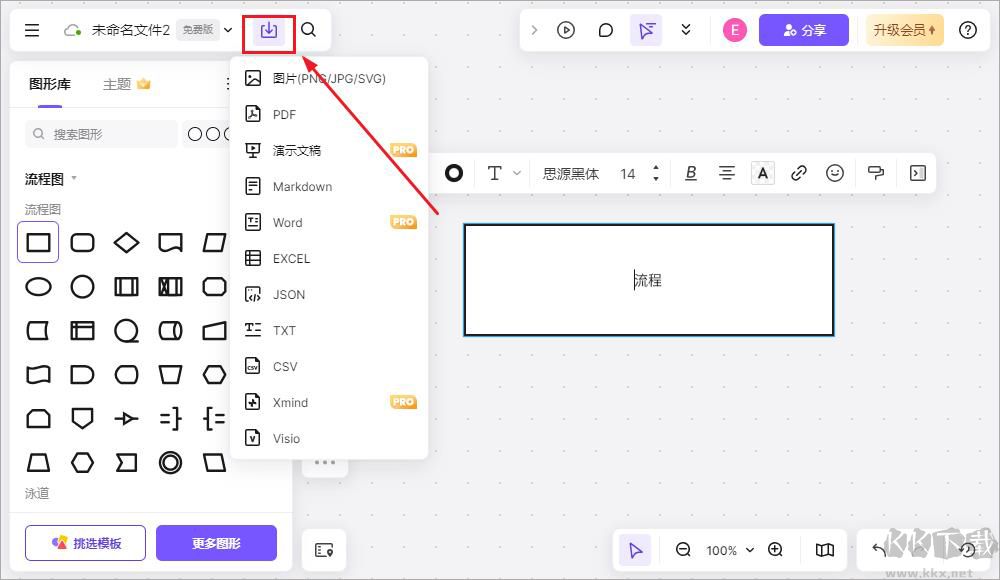Click the 未命名文件2 file title
Image resolution: width=1000 pixels, height=580 pixels.
[x=131, y=30]
